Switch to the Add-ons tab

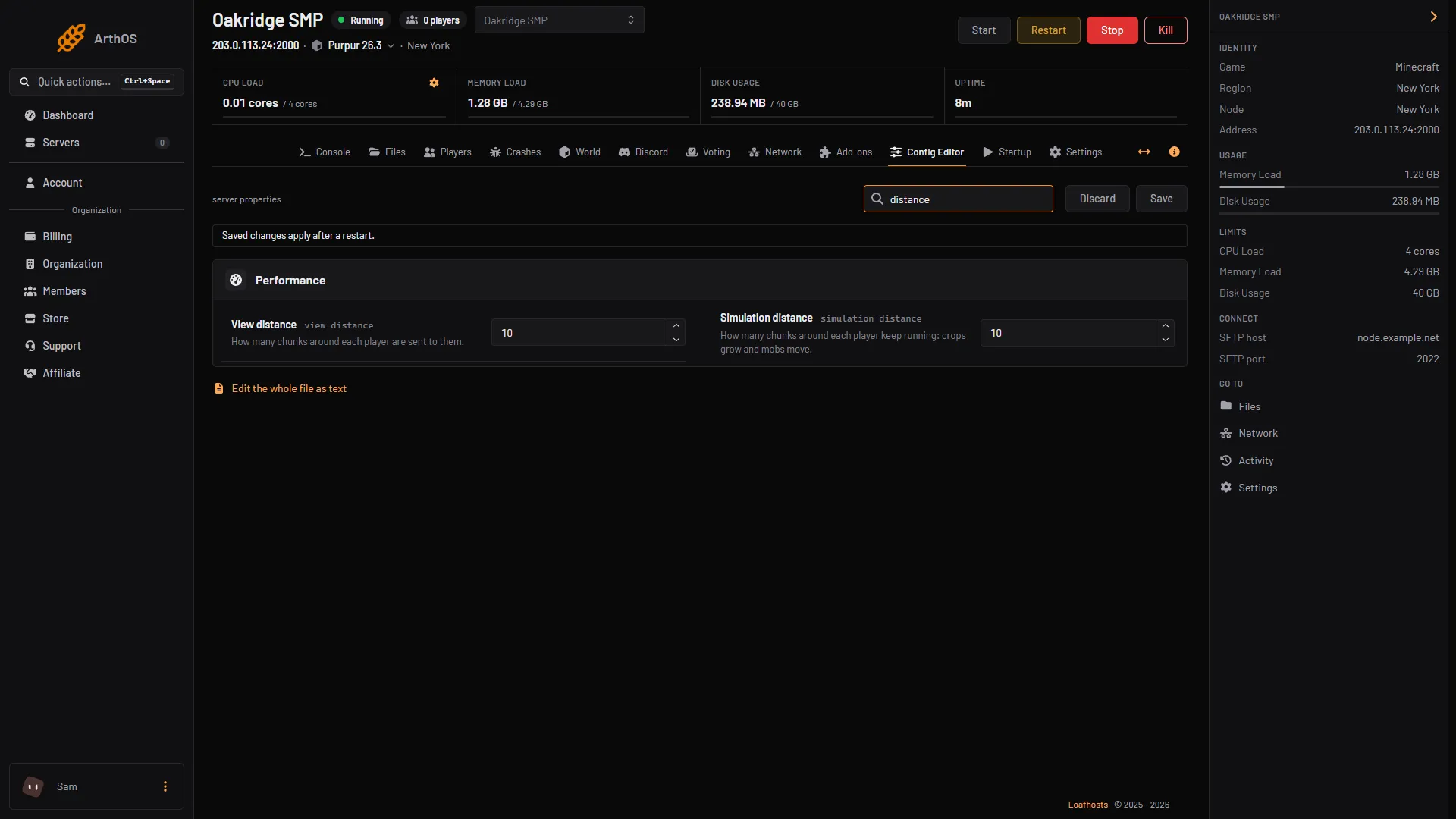[846, 152]
